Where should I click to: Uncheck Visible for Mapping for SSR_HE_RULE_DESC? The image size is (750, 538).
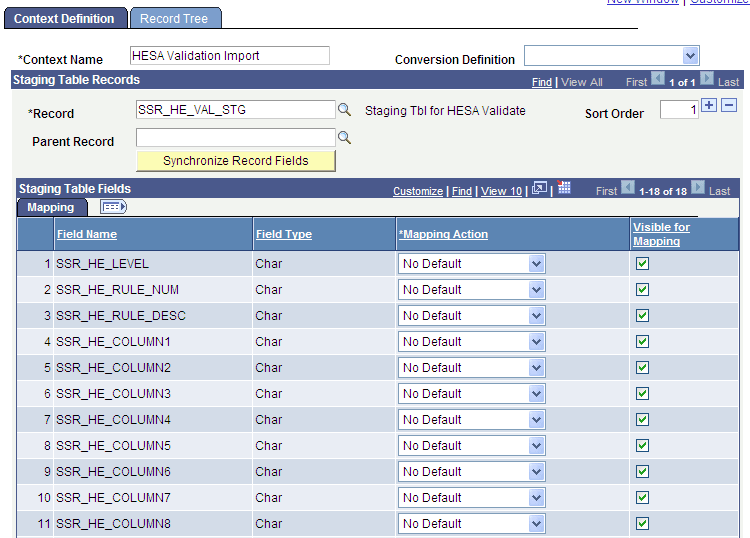pos(642,316)
